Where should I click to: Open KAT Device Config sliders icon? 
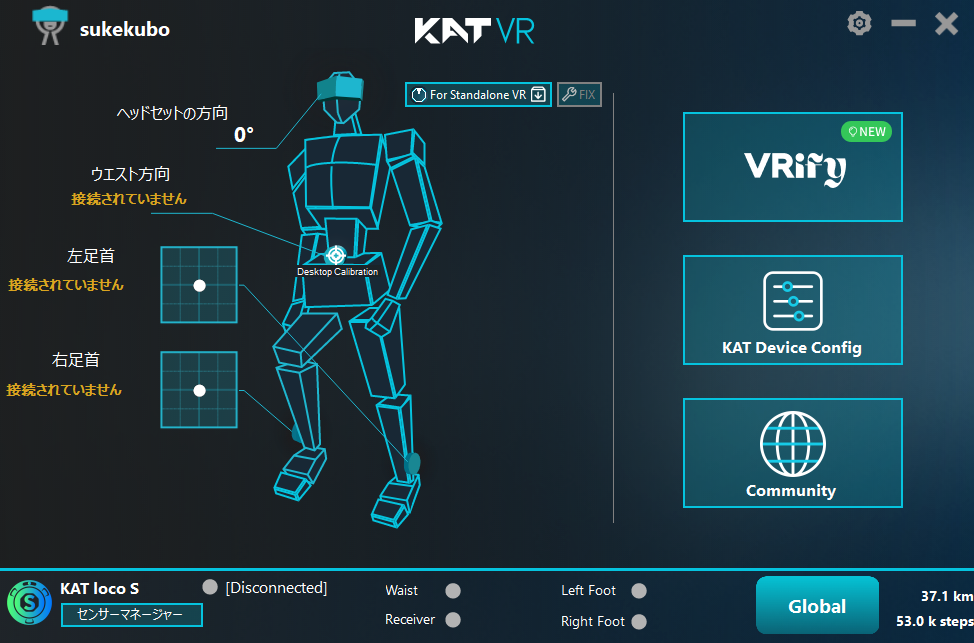[793, 301]
